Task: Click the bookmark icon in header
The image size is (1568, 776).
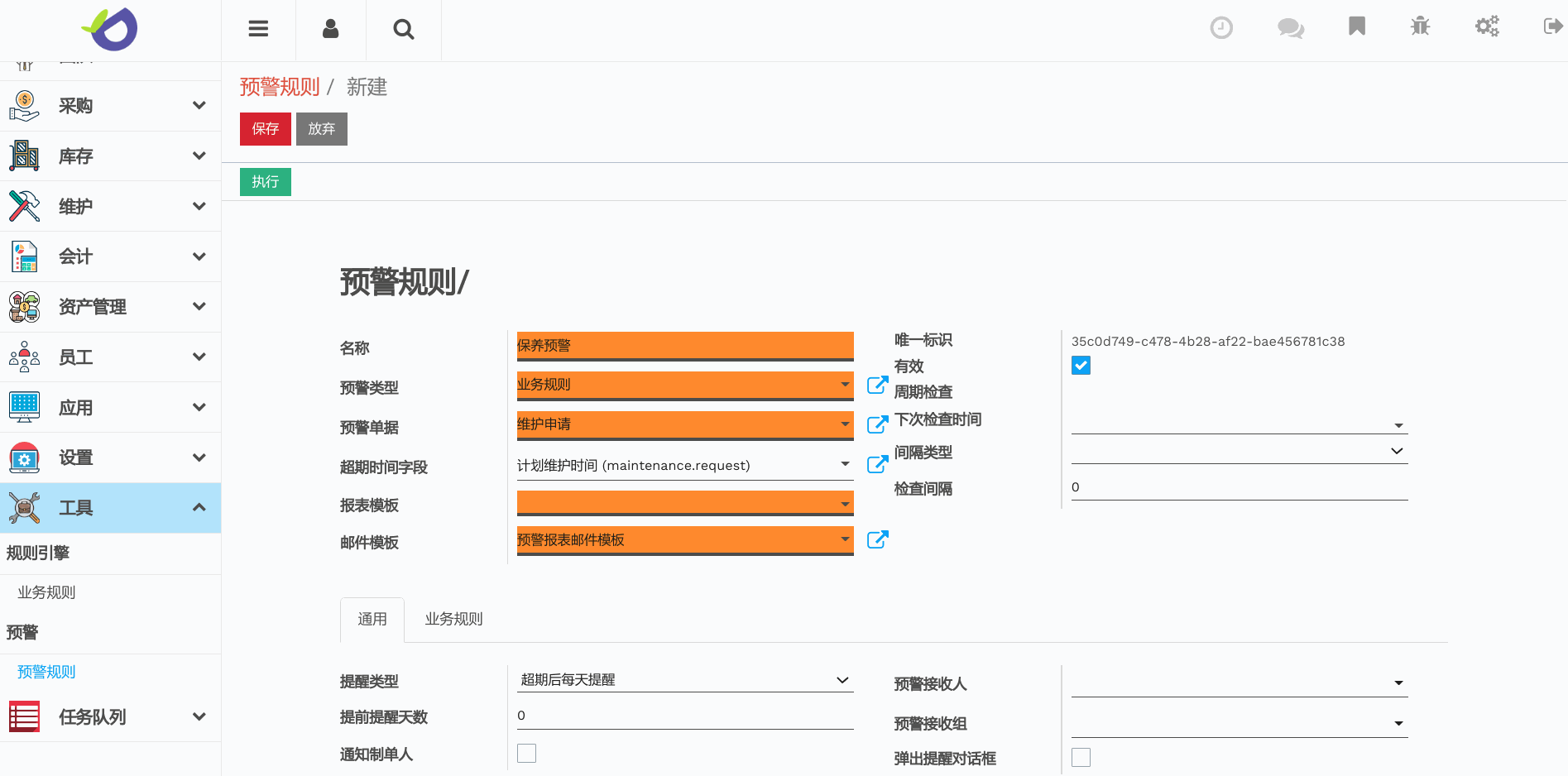Action: click(x=1356, y=26)
